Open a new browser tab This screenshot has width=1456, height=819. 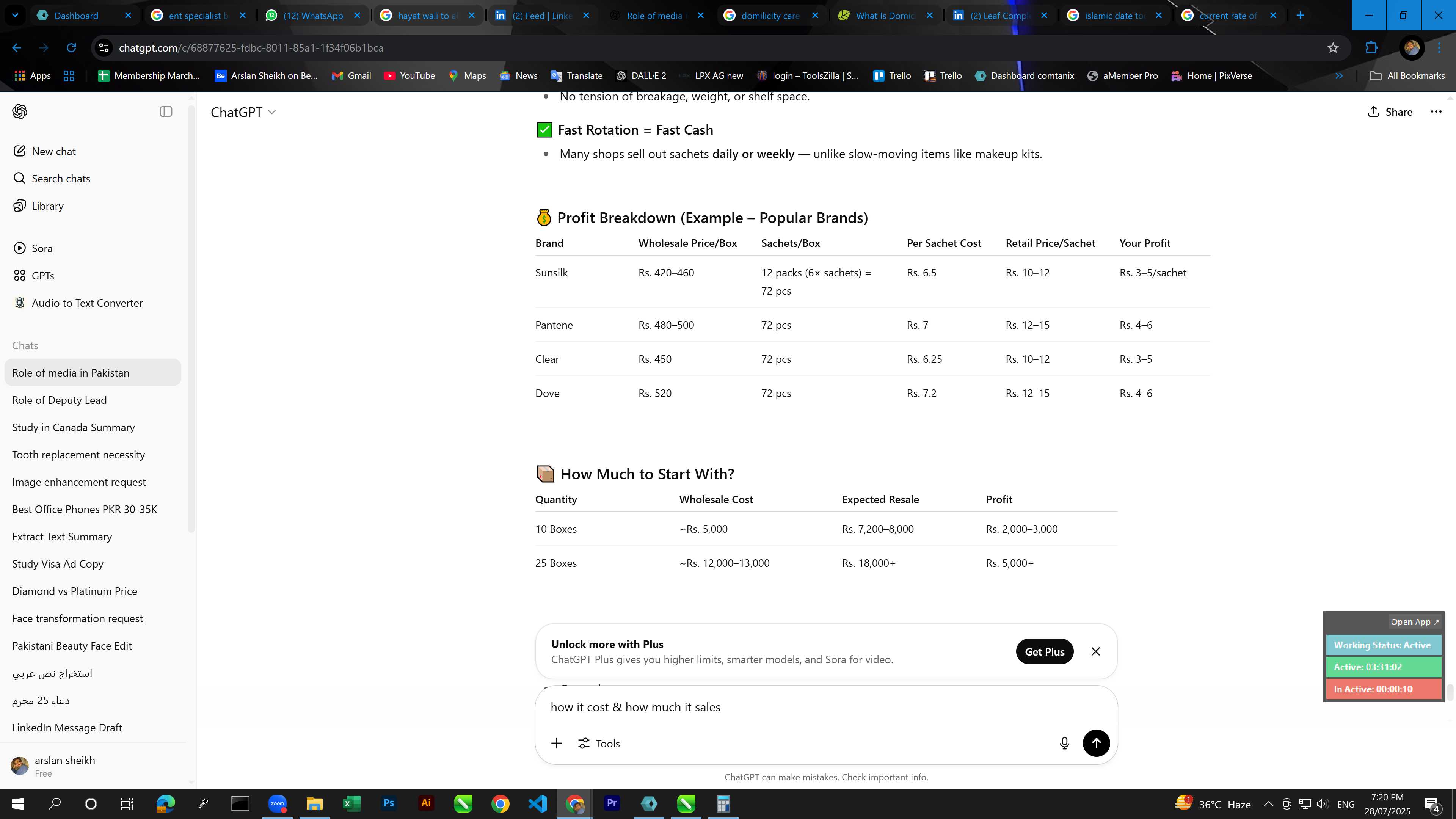click(1300, 15)
